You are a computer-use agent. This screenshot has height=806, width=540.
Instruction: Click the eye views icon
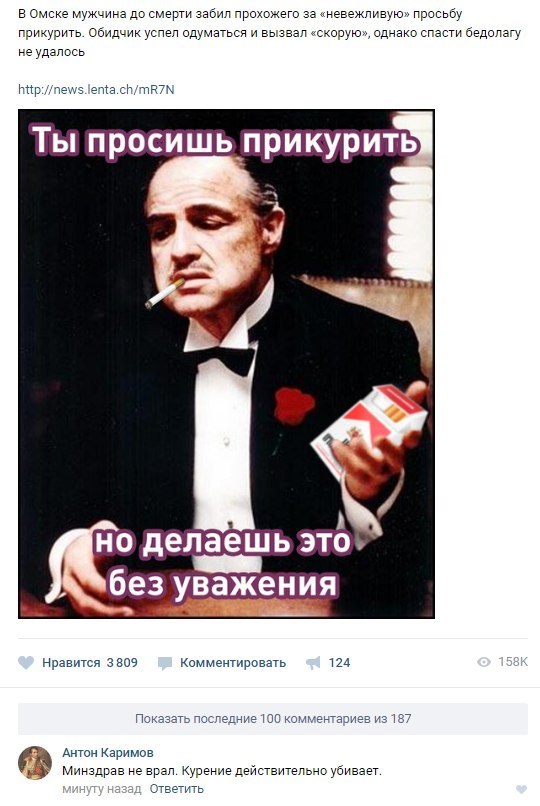point(484,662)
